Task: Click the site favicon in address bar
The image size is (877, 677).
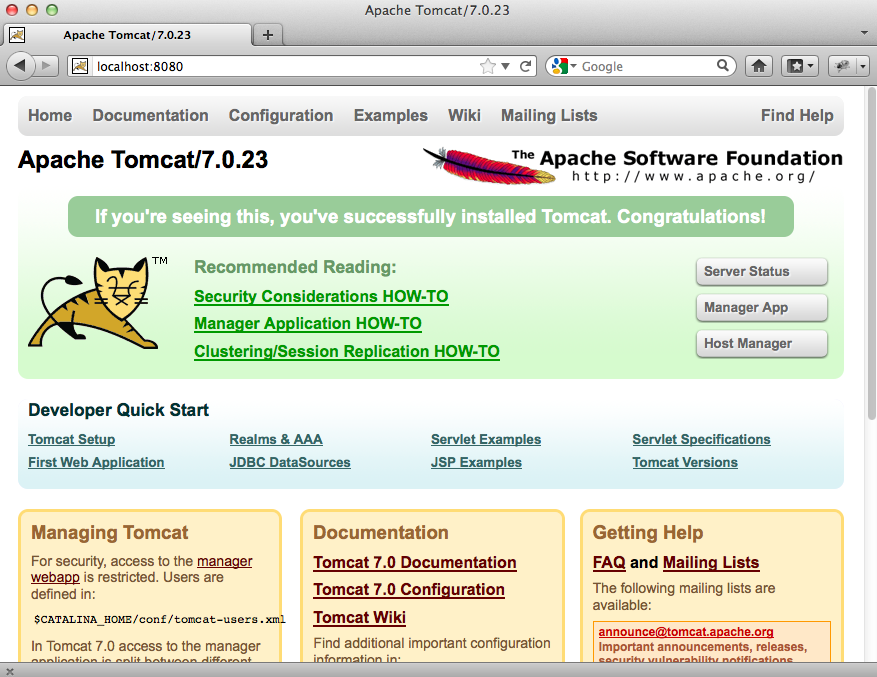Action: point(80,66)
